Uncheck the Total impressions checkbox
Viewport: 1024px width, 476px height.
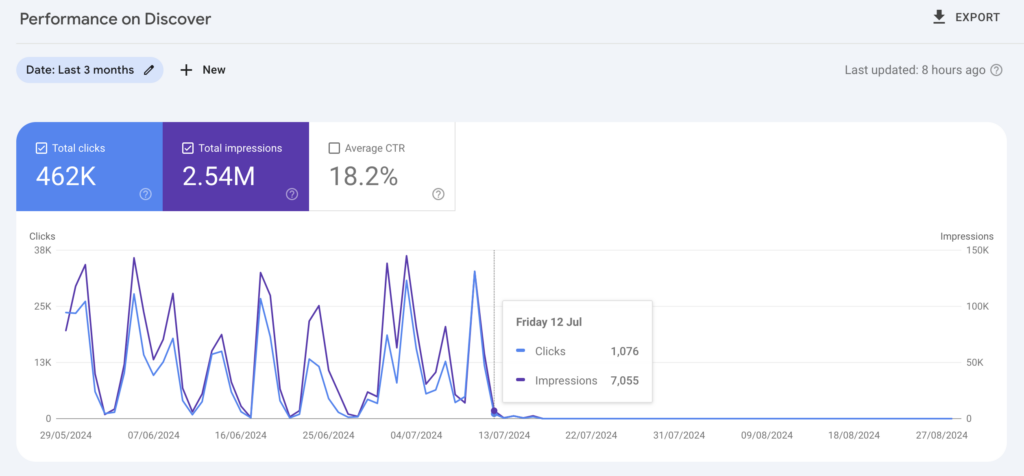[x=188, y=148]
